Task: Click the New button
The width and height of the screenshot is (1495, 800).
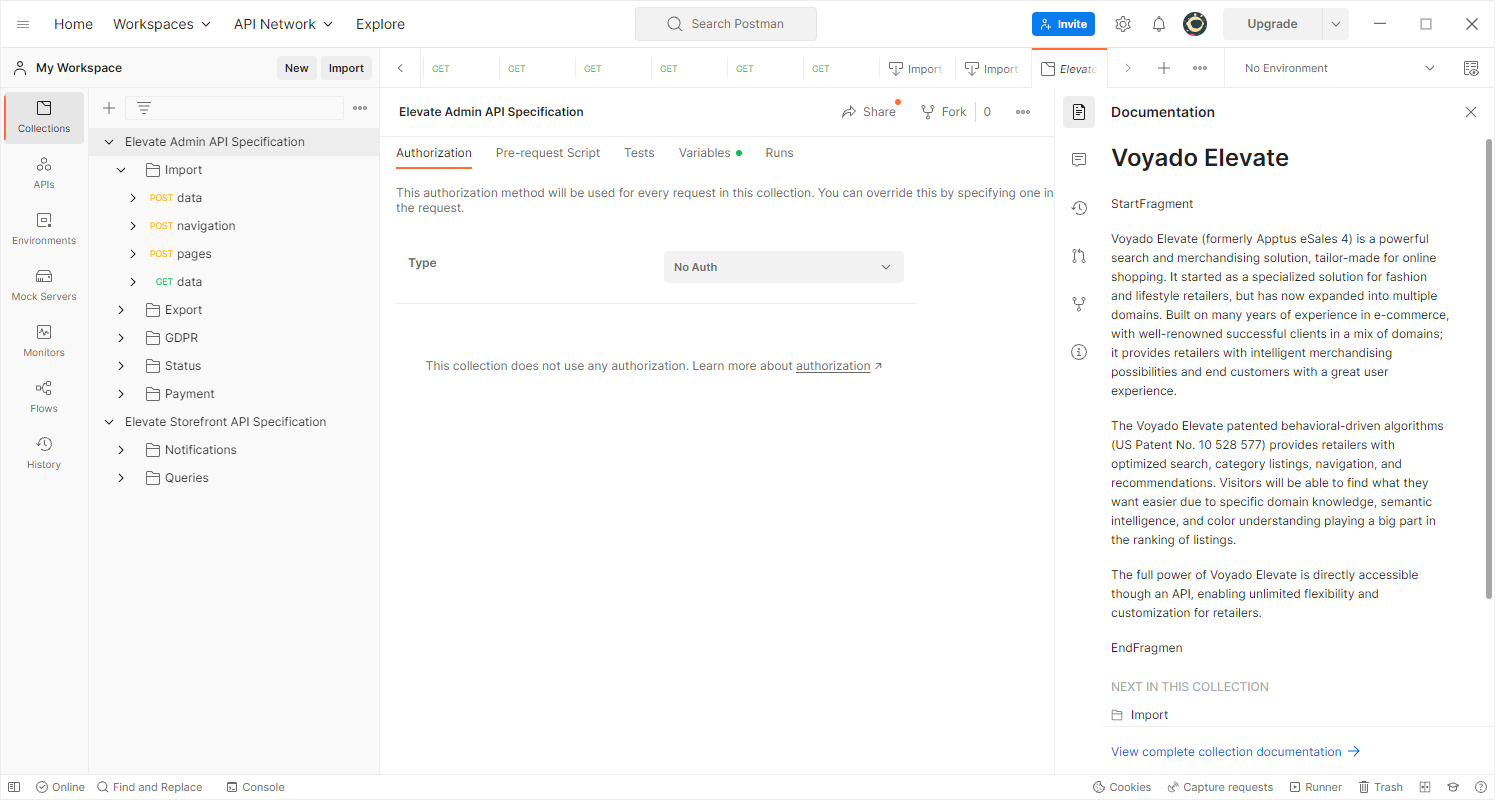Action: tap(297, 68)
